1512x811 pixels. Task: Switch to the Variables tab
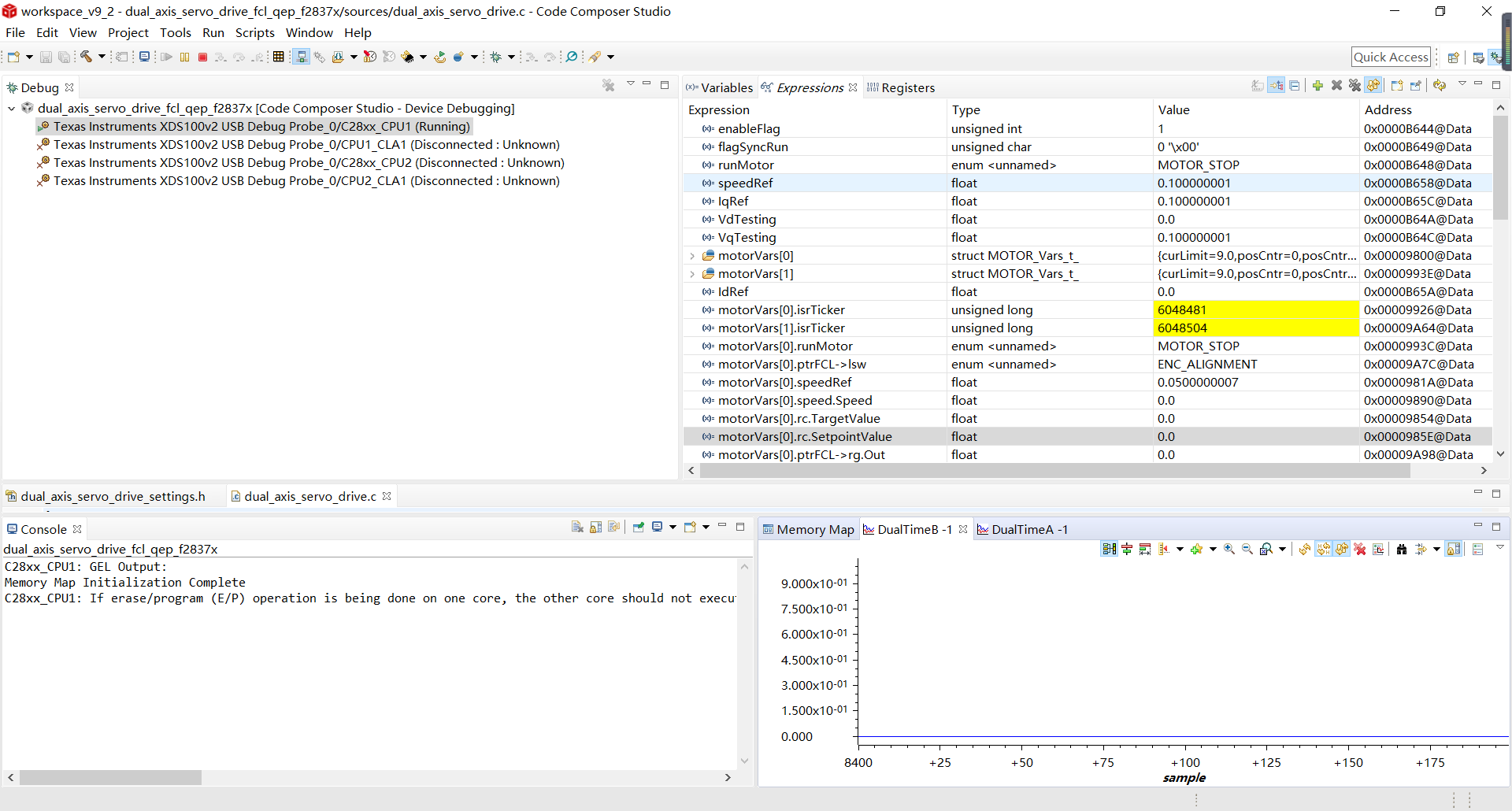point(719,87)
